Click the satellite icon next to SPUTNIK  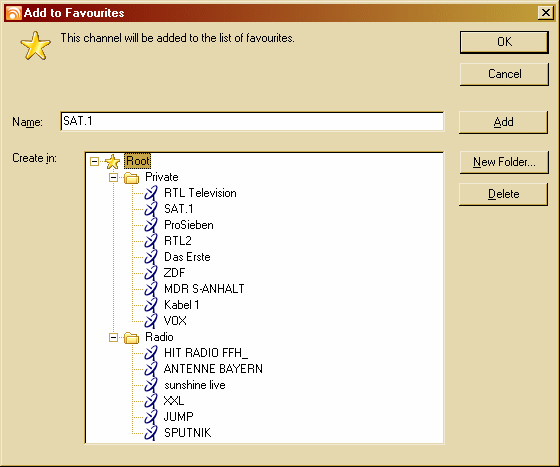[x=151, y=433]
